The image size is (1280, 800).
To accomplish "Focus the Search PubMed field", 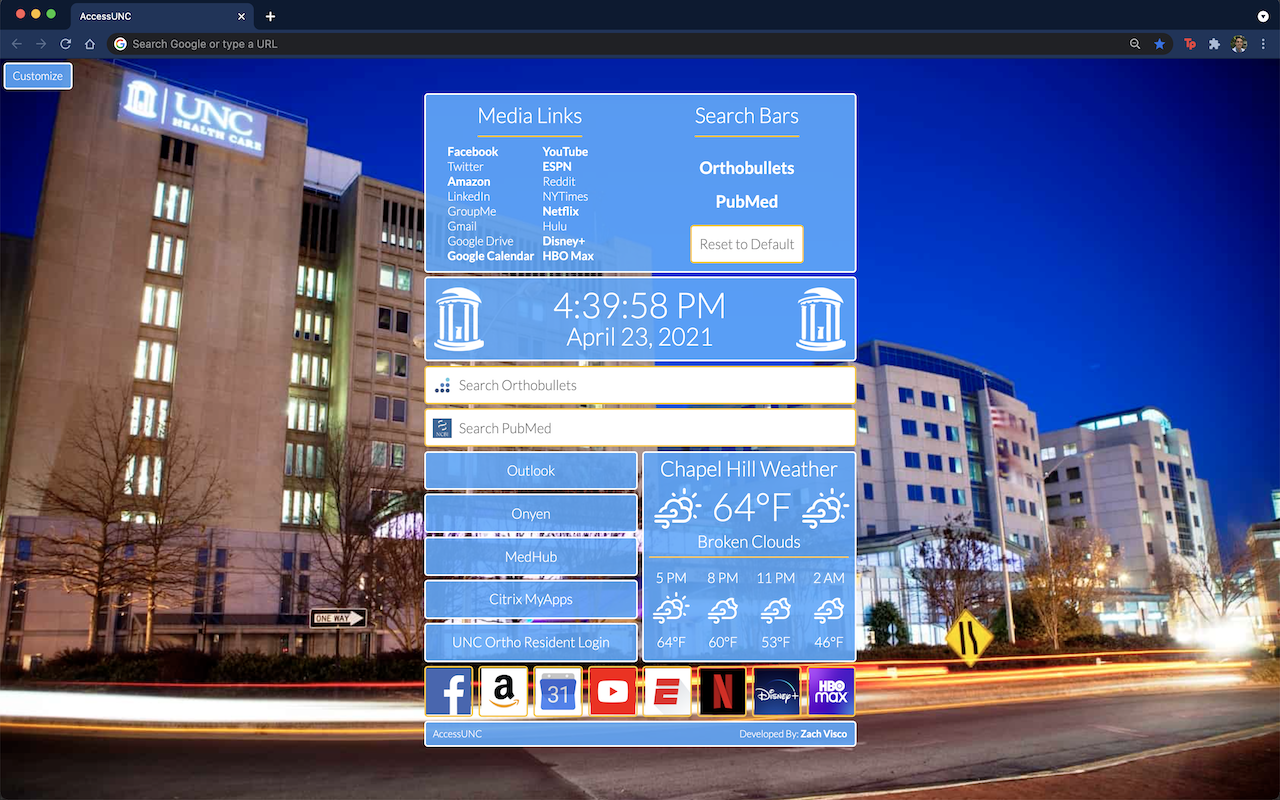I will 640,428.
